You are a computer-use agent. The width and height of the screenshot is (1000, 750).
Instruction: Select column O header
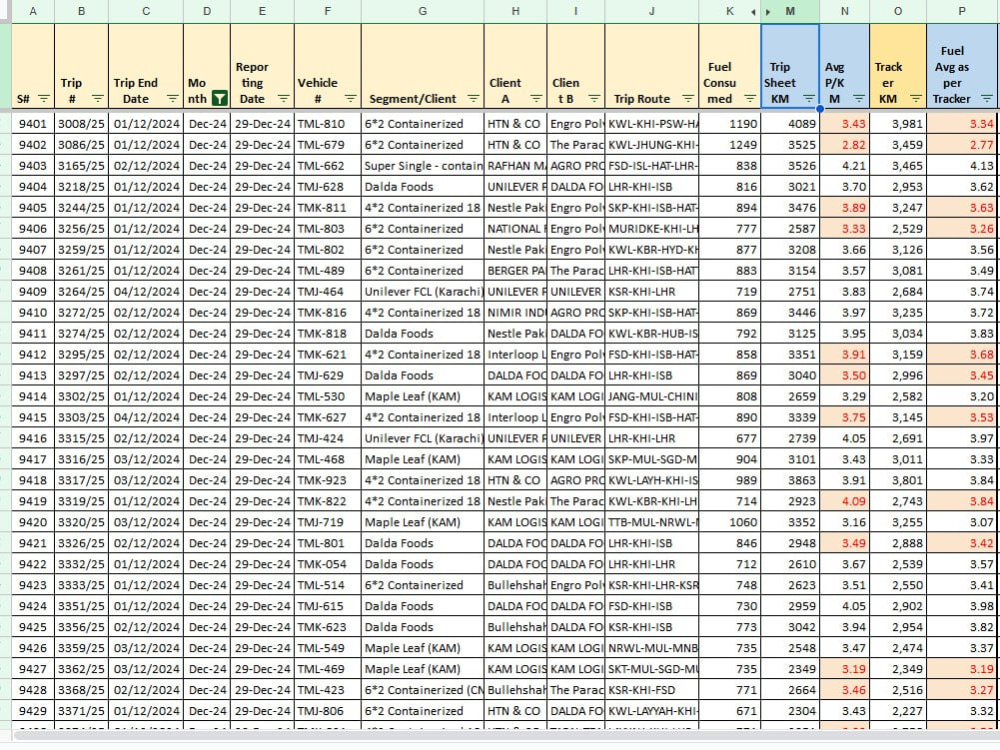(898, 11)
